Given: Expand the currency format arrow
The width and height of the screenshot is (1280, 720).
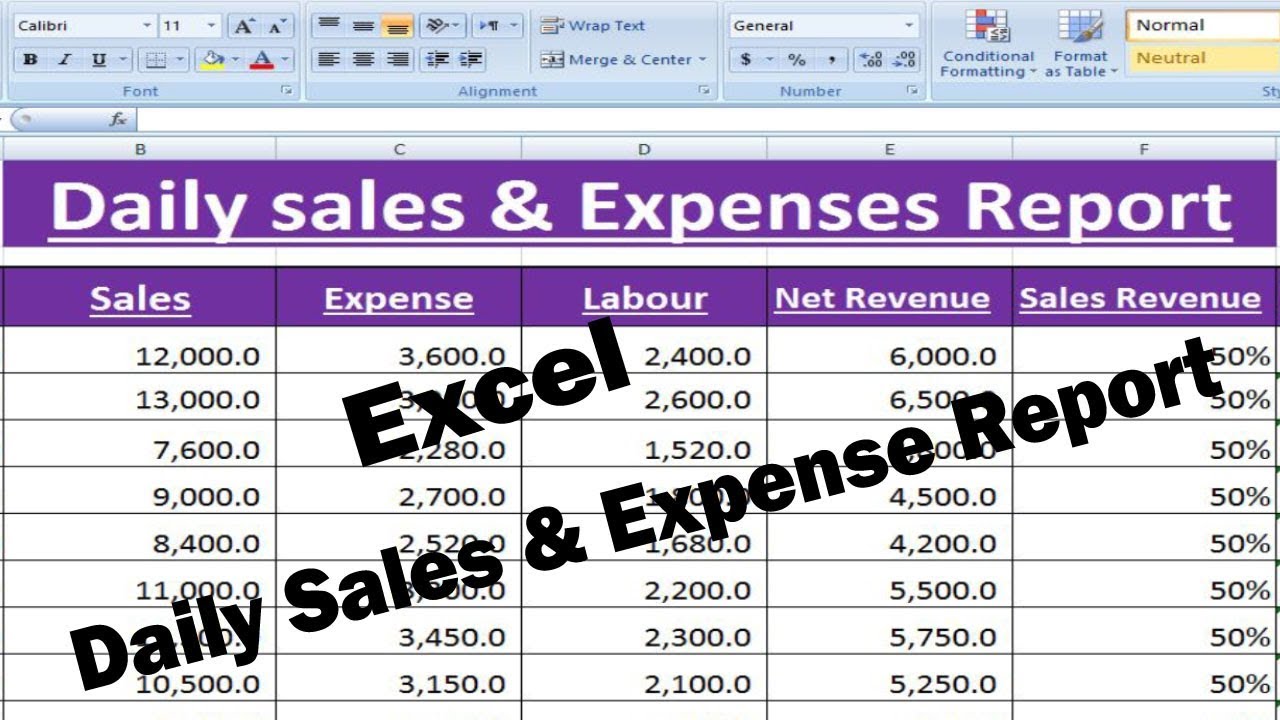Looking at the screenshot, I should (x=769, y=60).
